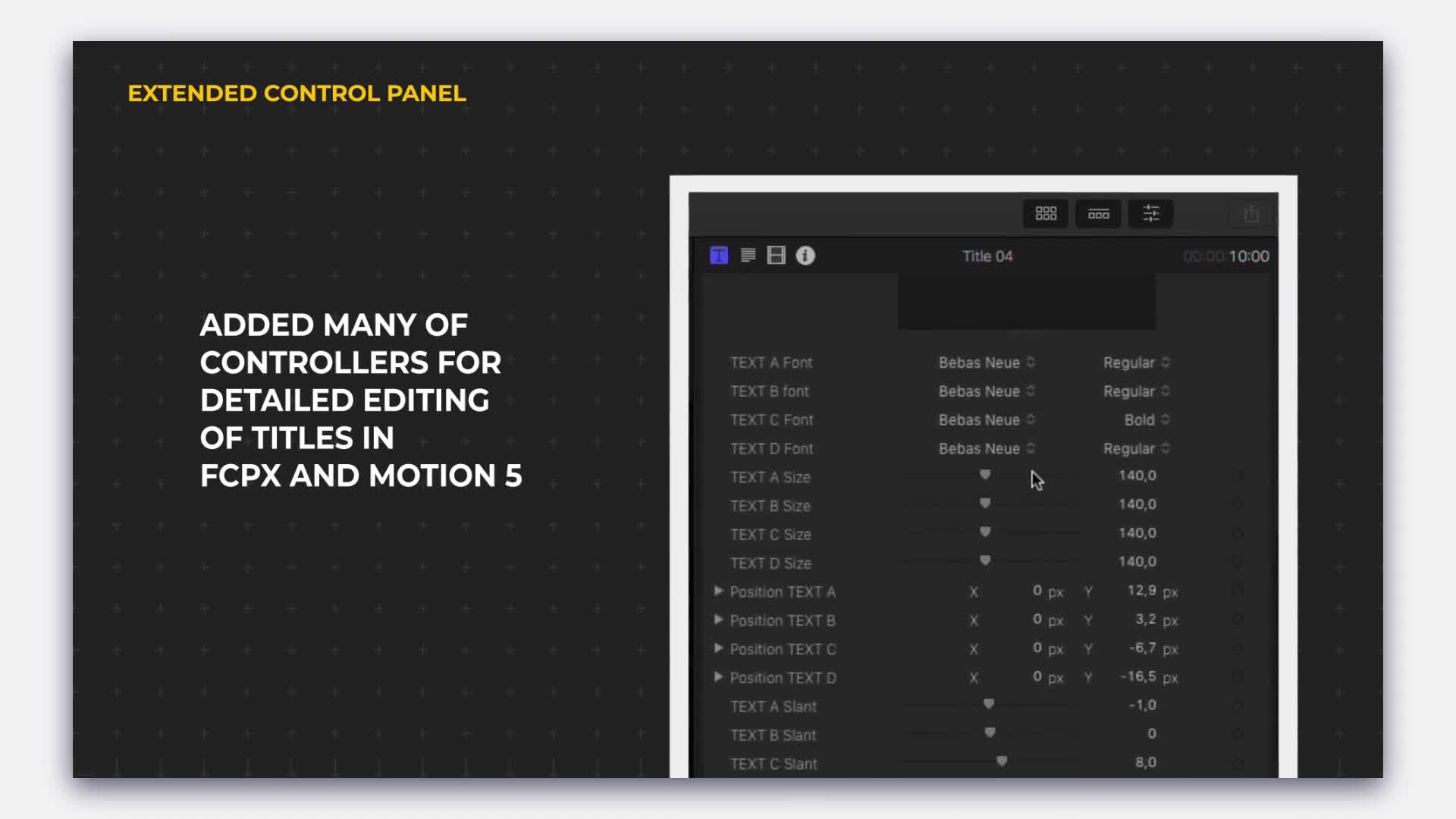The width and height of the screenshot is (1456, 819).
Task: Select TEXT A Font dropdown Bebas Neue
Action: [x=984, y=361]
